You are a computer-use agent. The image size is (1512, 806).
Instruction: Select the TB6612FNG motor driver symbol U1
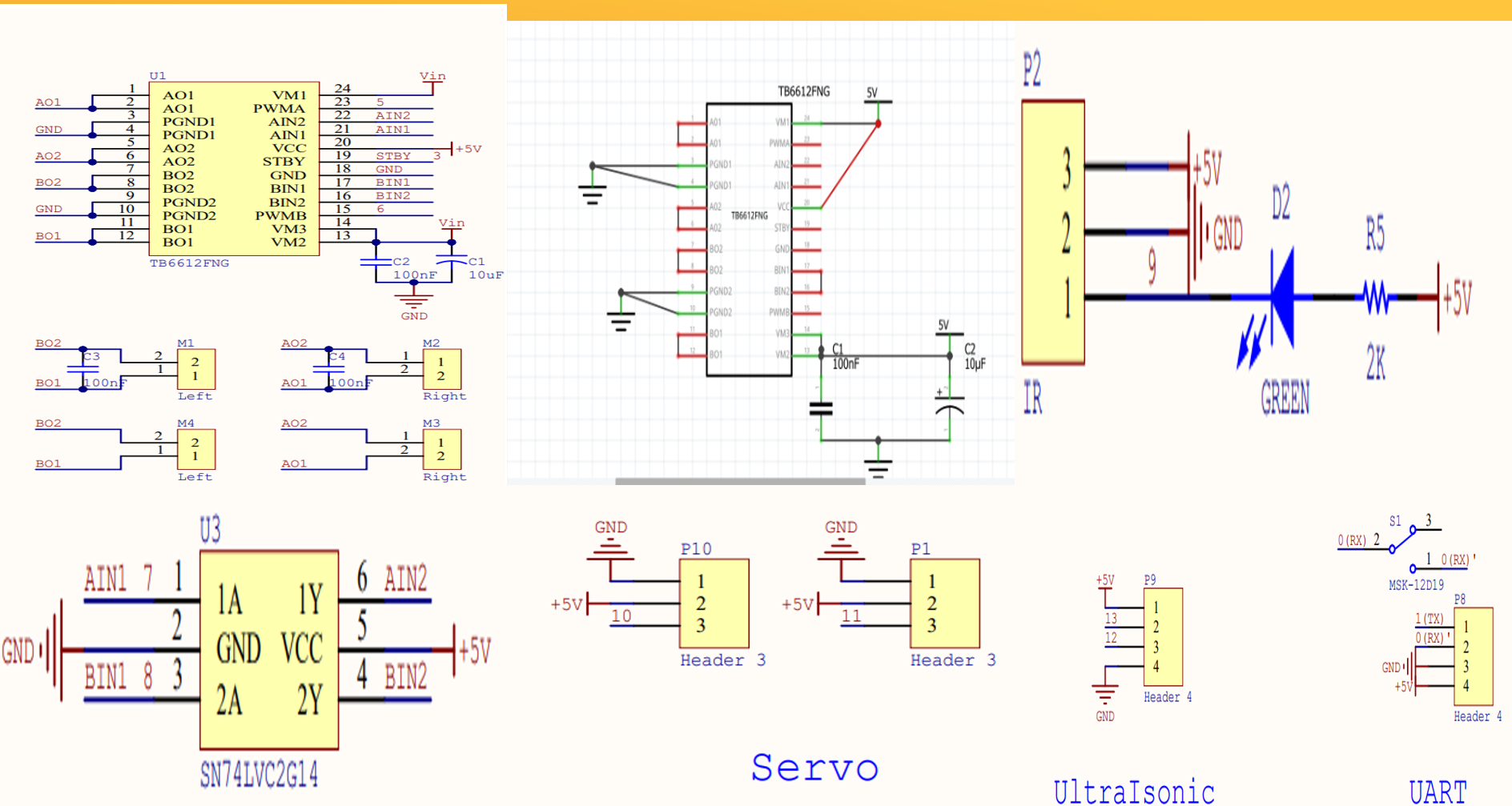pyautogui.click(x=232, y=168)
